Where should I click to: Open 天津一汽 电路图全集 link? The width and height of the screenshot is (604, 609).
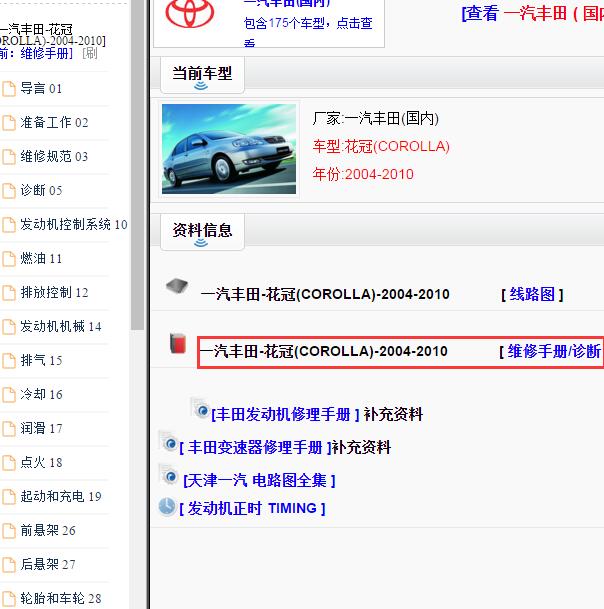click(x=259, y=481)
